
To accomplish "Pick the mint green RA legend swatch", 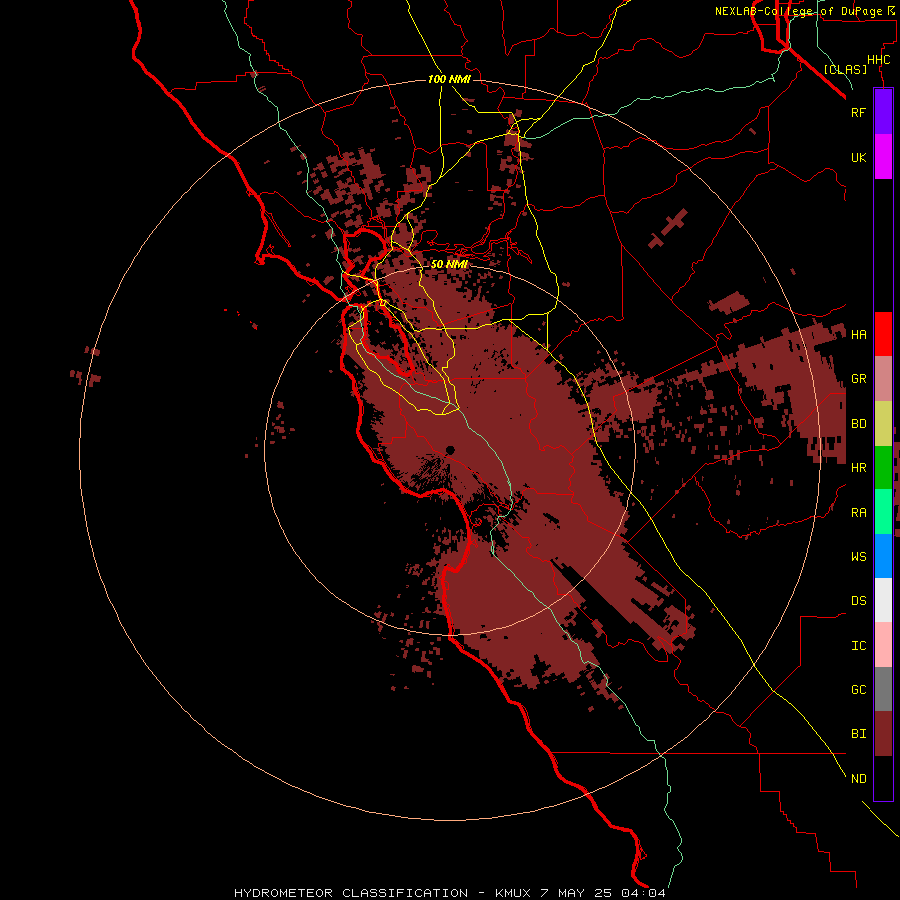I will [x=883, y=512].
